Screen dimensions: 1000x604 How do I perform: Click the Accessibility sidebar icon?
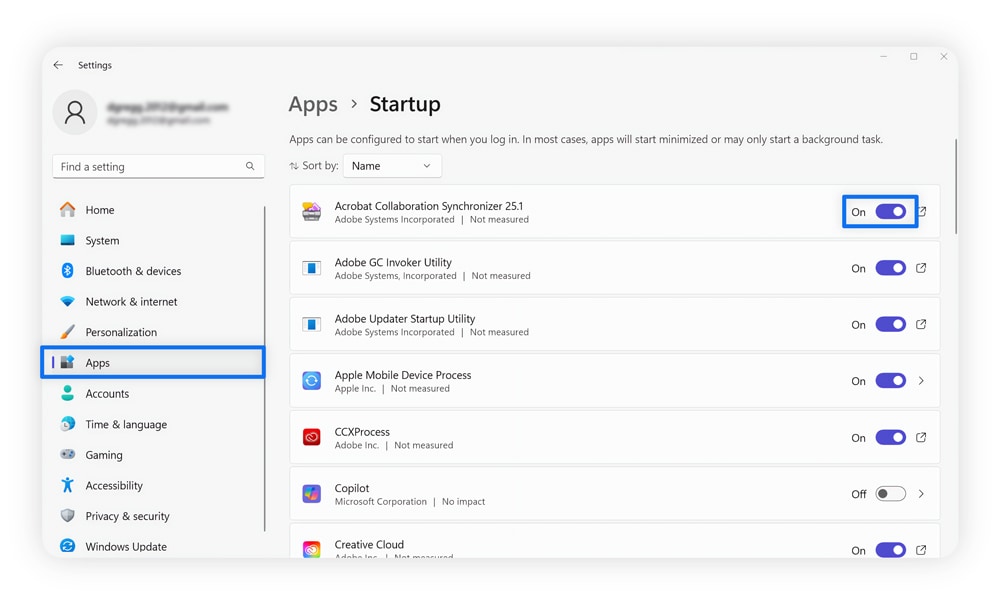(68, 485)
